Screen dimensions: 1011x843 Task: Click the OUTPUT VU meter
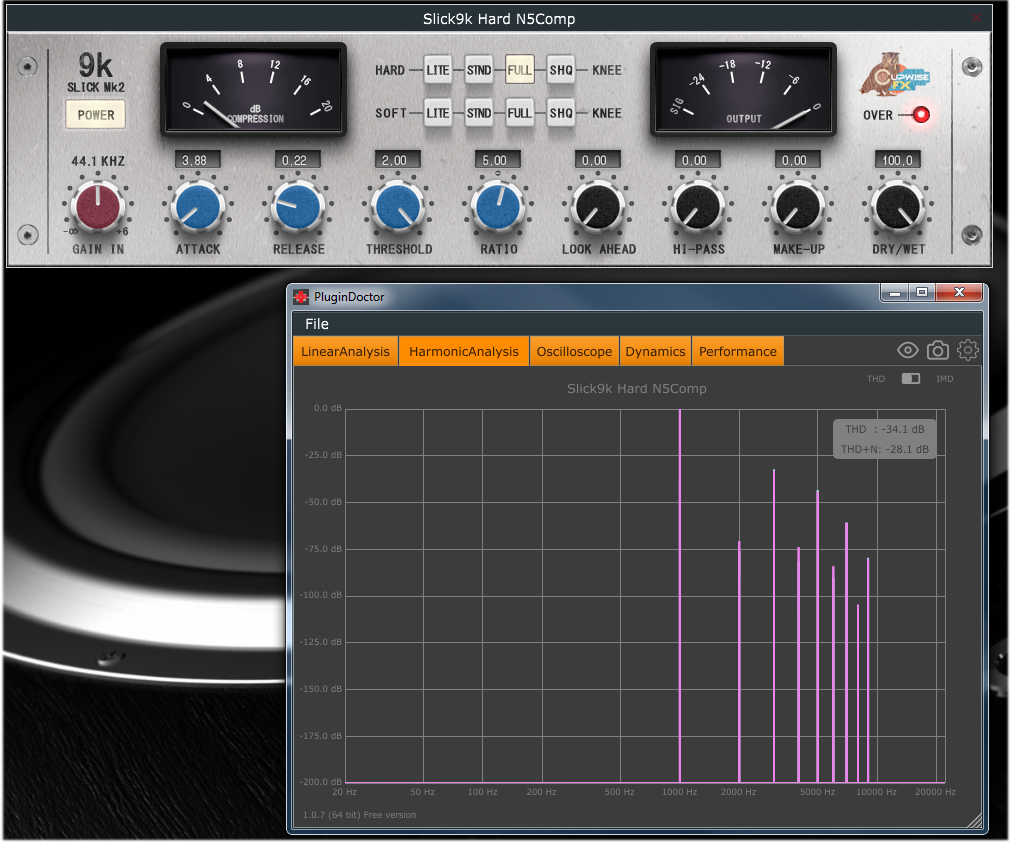coord(743,90)
